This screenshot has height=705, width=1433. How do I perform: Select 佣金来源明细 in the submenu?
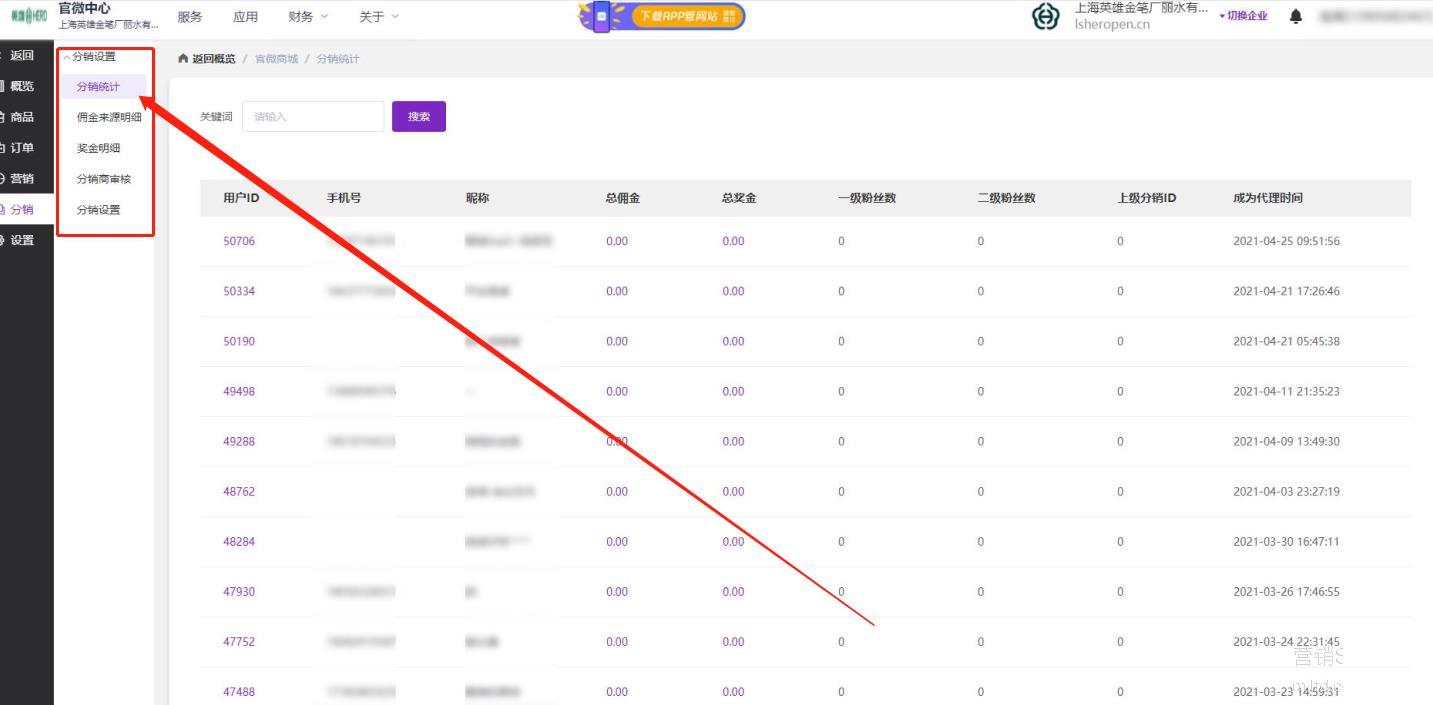coord(109,117)
